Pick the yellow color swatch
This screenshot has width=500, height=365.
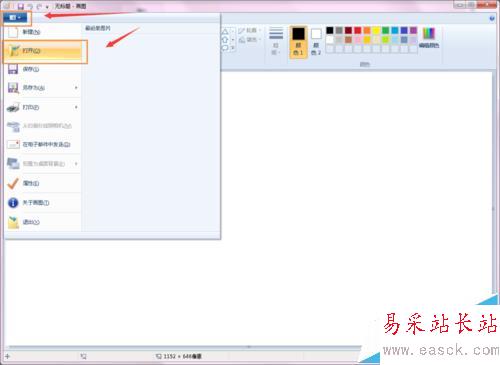[x=376, y=31]
